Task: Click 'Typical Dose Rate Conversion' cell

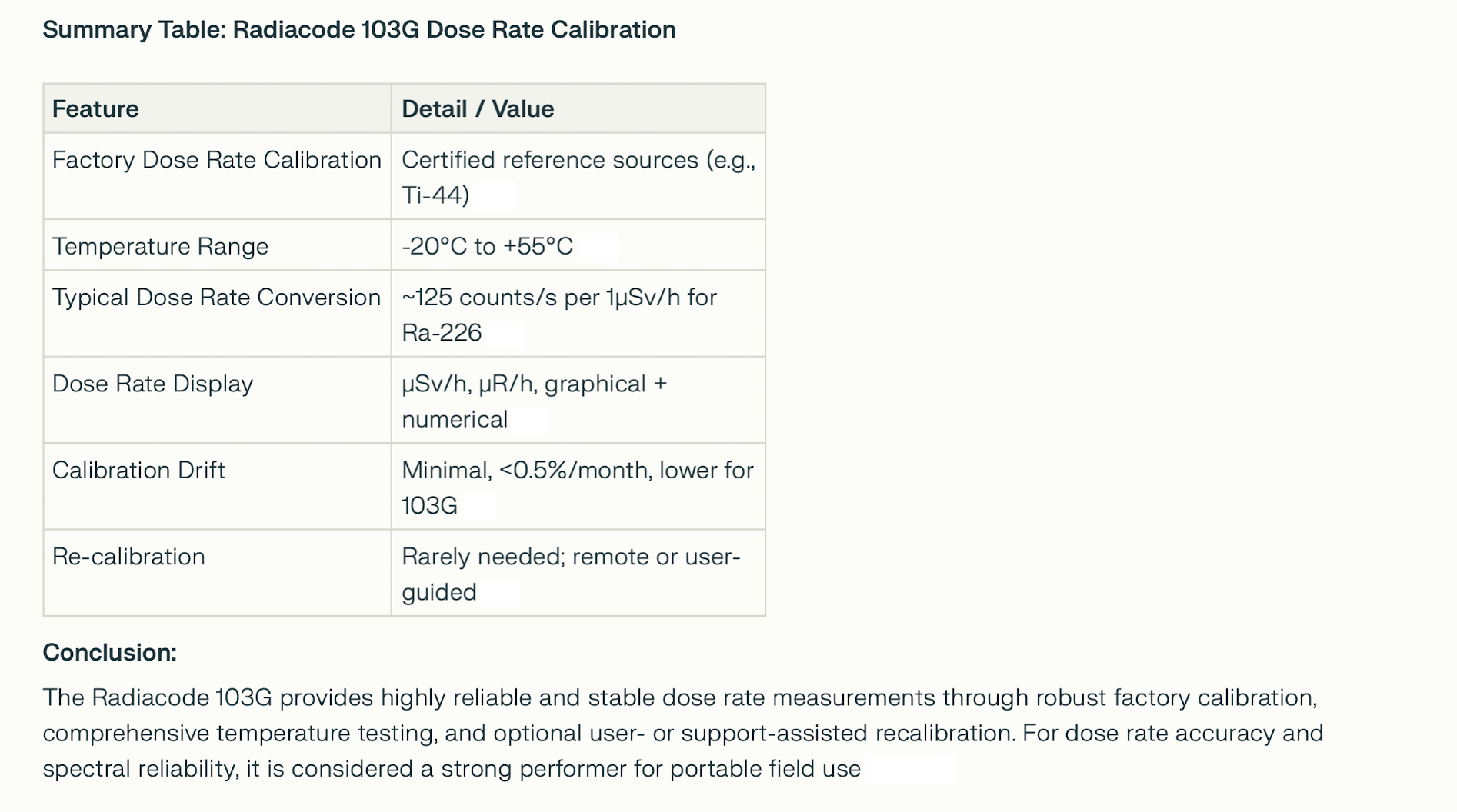Action: (x=218, y=314)
